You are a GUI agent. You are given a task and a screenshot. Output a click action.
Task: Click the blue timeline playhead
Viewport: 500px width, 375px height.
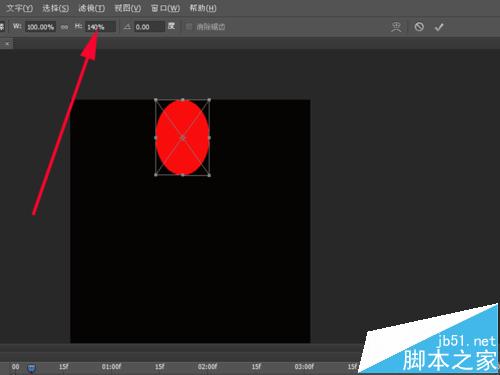(x=31, y=368)
